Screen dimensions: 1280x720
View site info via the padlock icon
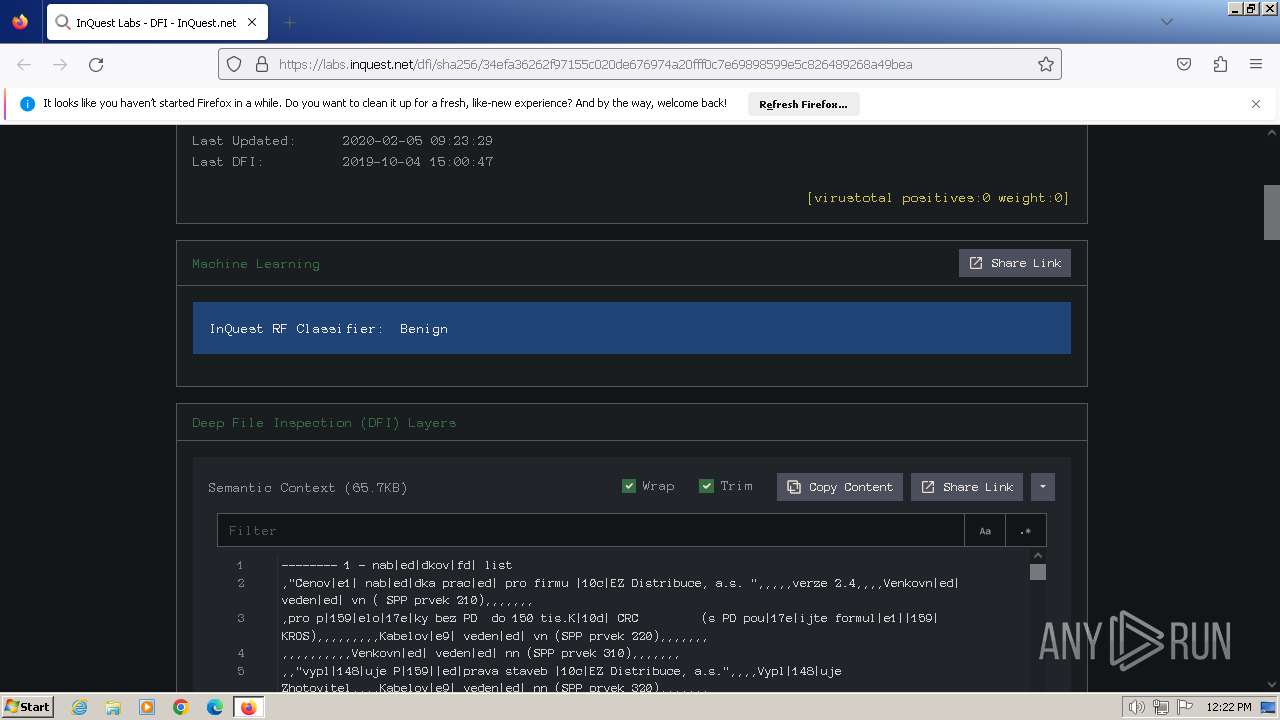click(261, 64)
